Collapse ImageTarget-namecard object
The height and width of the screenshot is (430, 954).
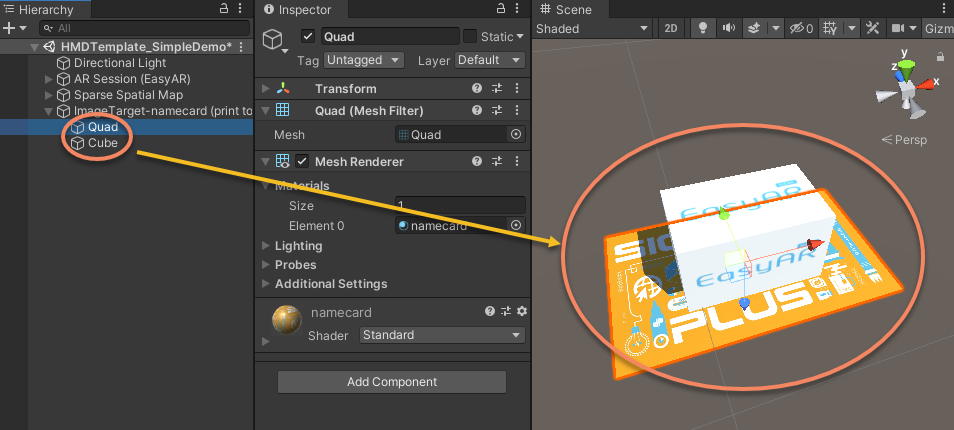click(x=49, y=111)
